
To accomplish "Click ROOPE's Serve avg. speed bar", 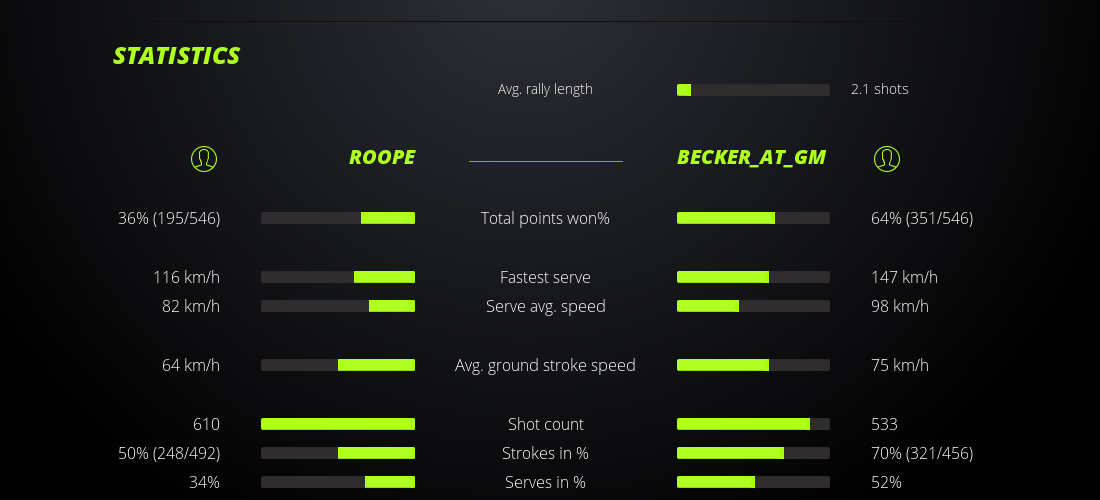I will pos(338,306).
